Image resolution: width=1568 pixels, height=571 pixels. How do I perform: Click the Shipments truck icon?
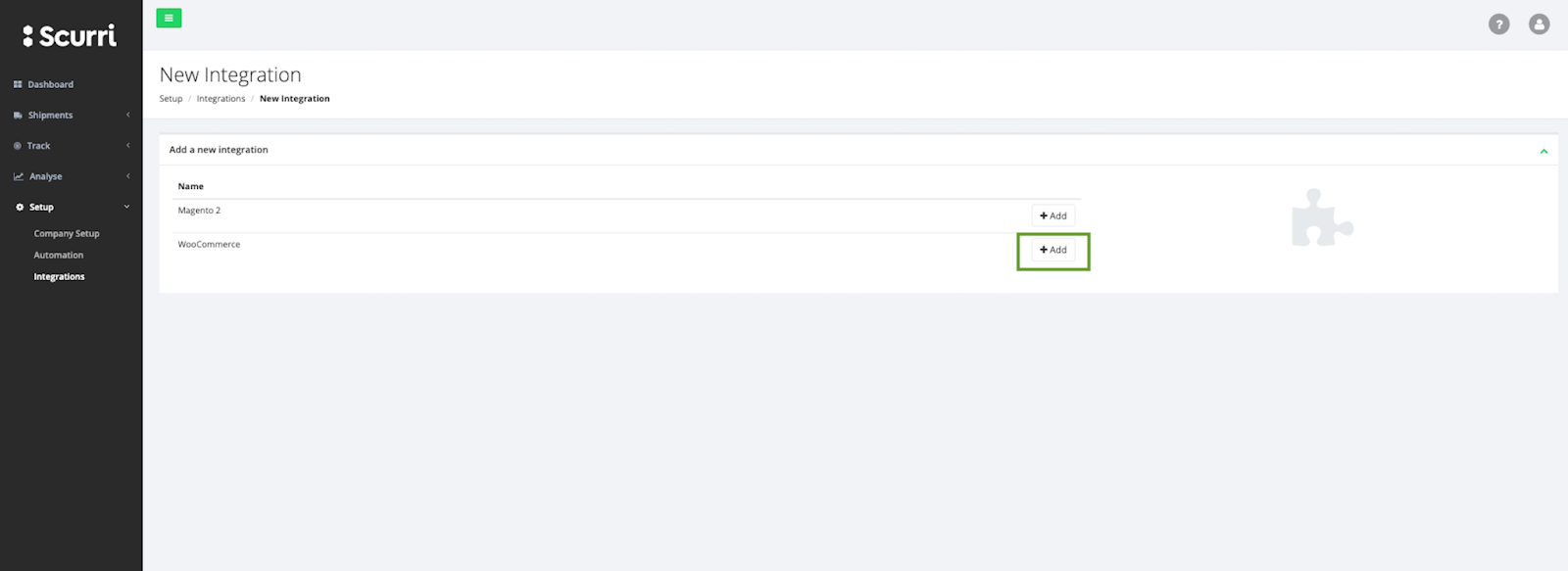(18, 116)
